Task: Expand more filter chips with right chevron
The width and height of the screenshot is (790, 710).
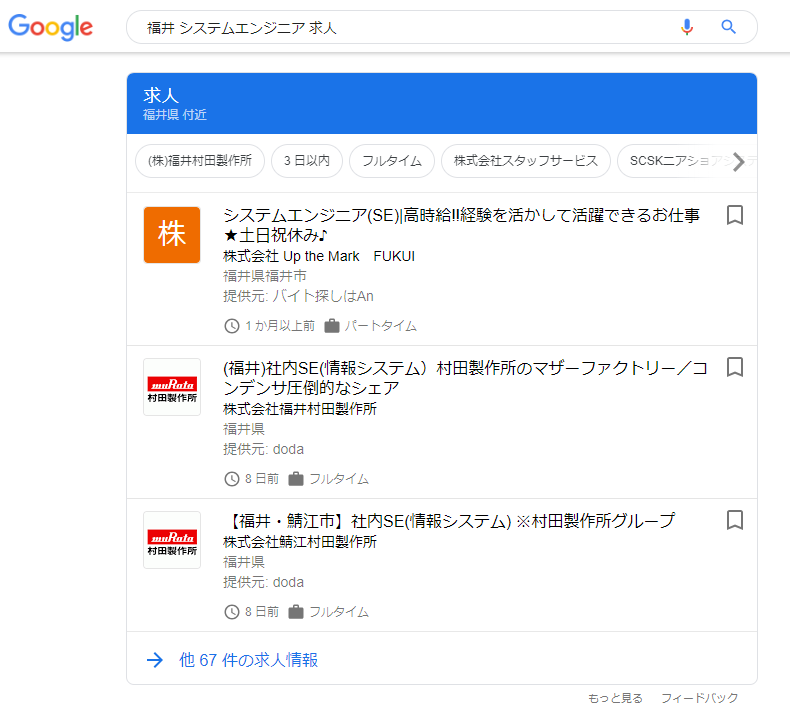Action: point(739,161)
